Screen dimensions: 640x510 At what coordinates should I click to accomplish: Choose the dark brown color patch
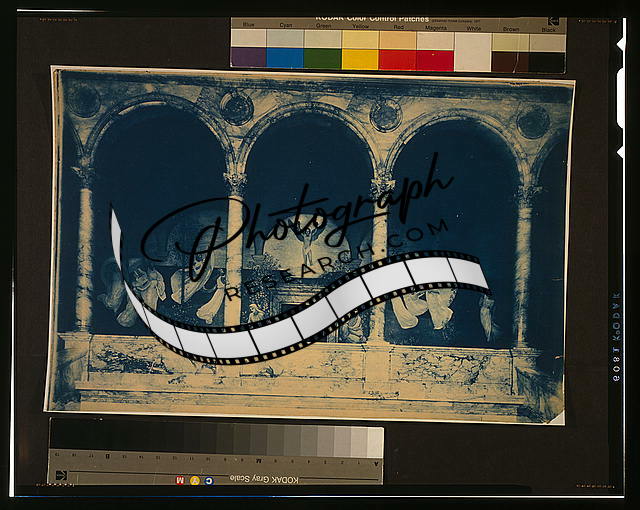[x=509, y=61]
